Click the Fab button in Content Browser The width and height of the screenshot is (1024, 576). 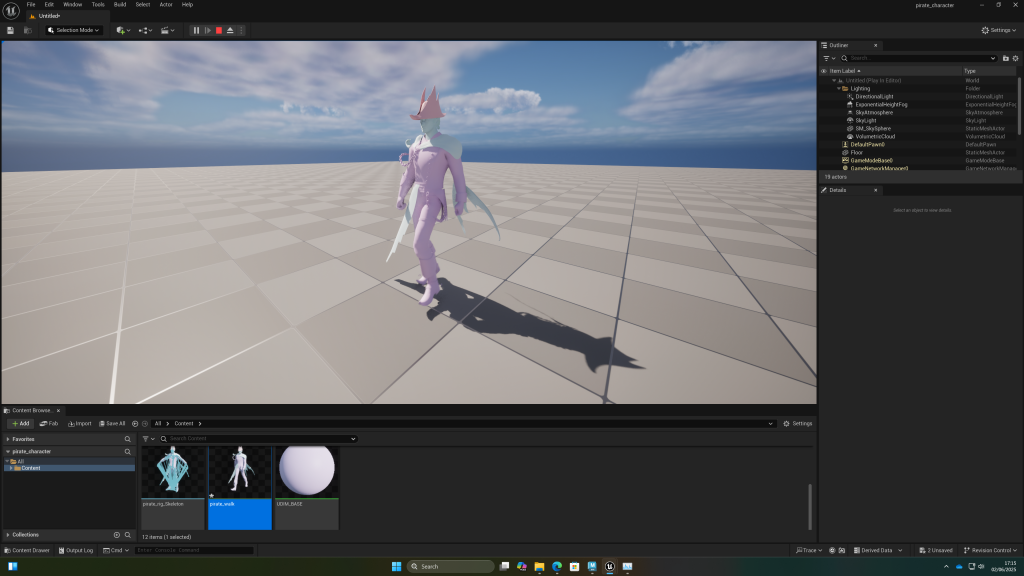click(49, 423)
